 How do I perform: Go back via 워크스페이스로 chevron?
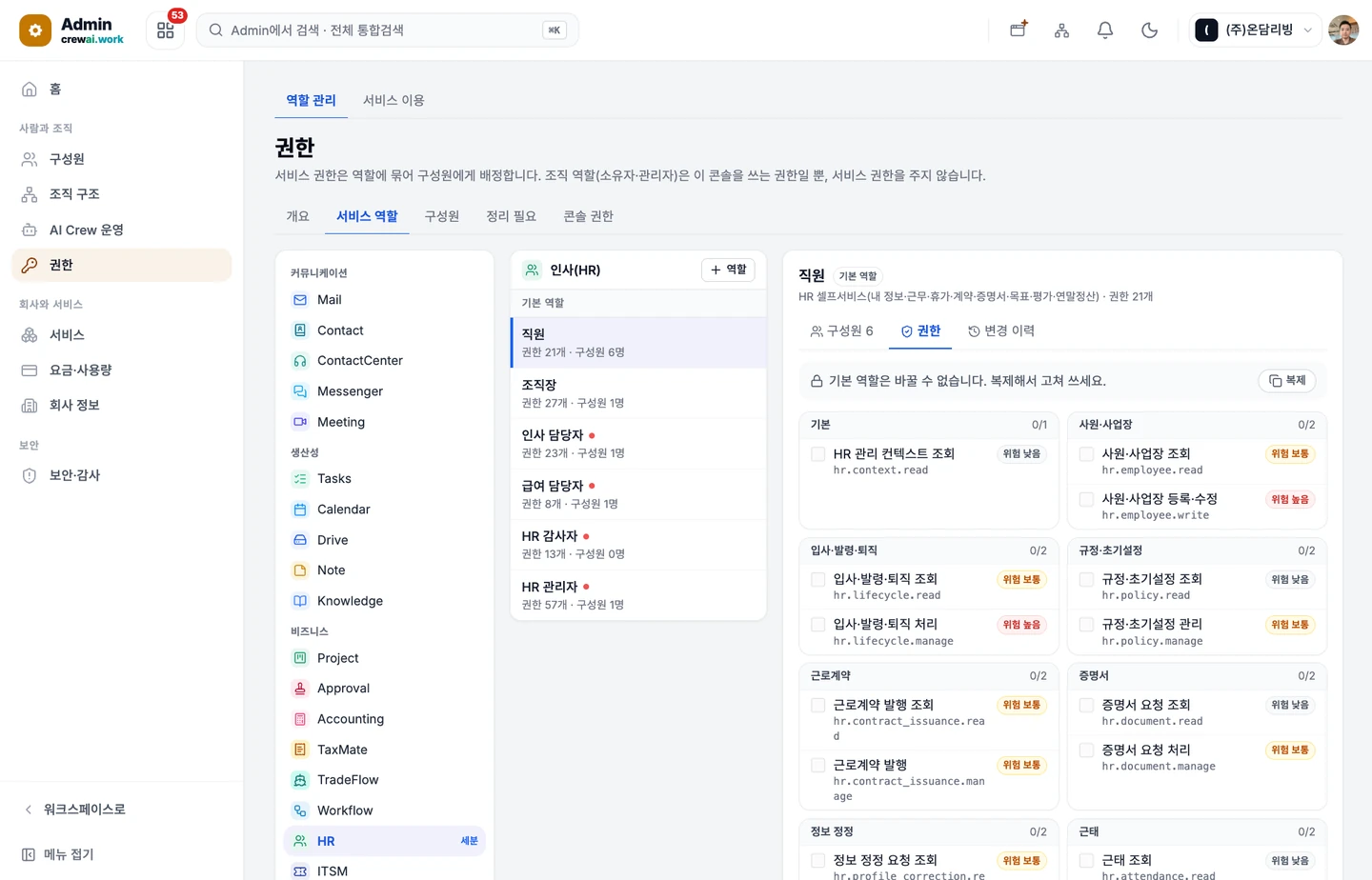click(29, 810)
